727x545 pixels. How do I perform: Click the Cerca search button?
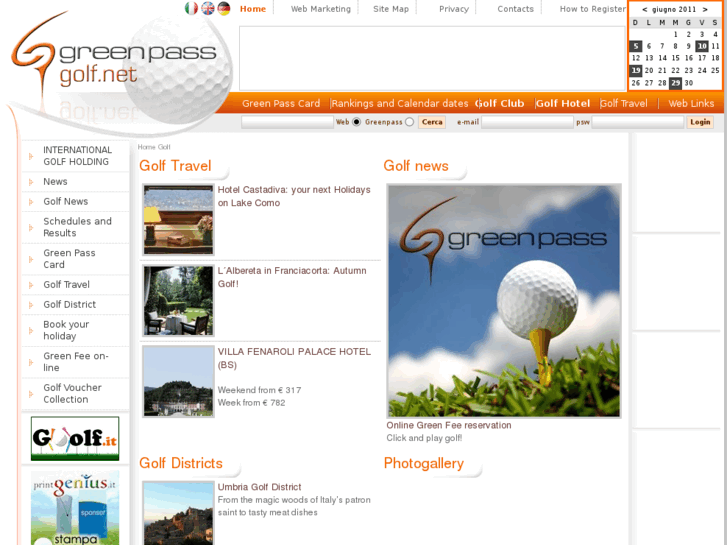(432, 122)
